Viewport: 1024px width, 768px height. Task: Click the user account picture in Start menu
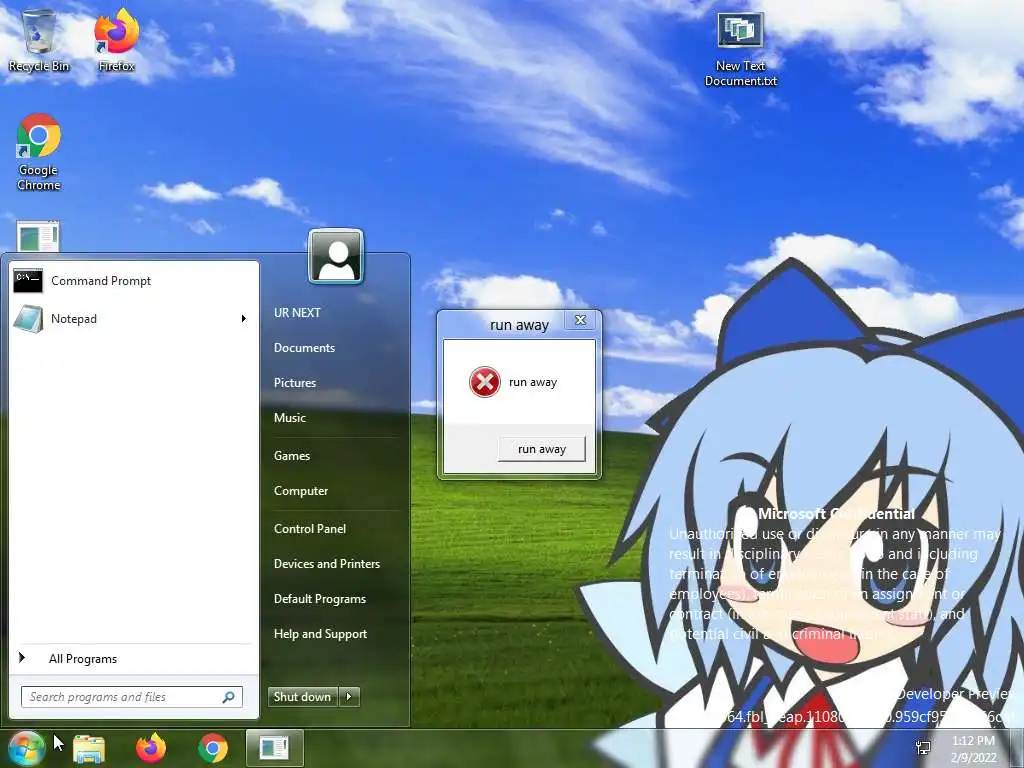336,256
